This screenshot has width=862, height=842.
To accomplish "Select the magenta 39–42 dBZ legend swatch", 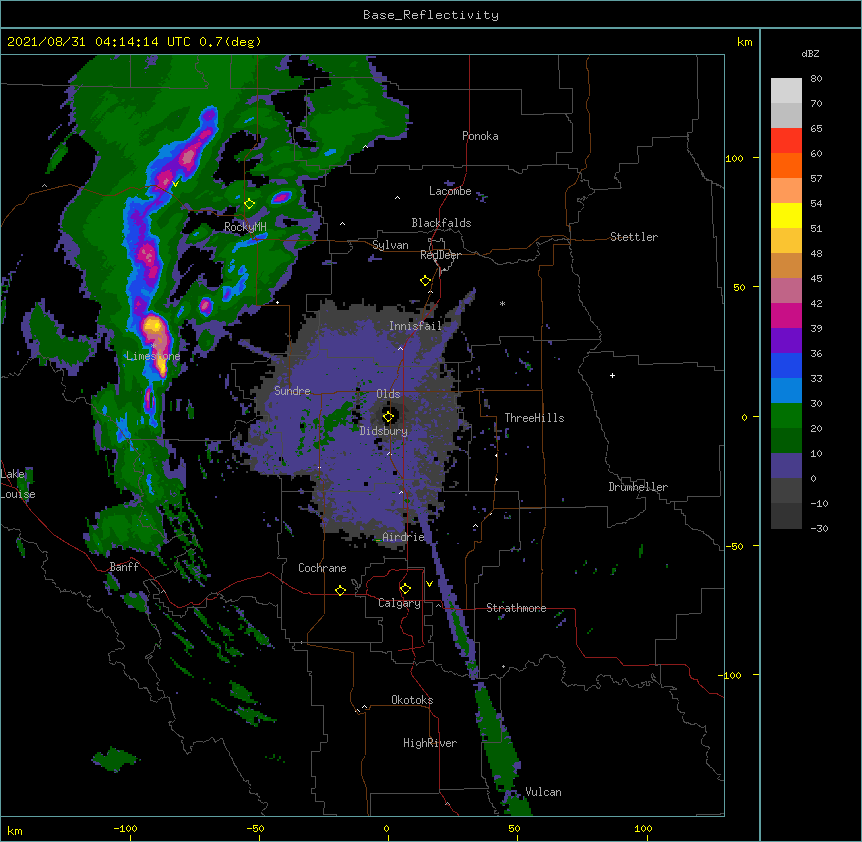I will click(786, 315).
